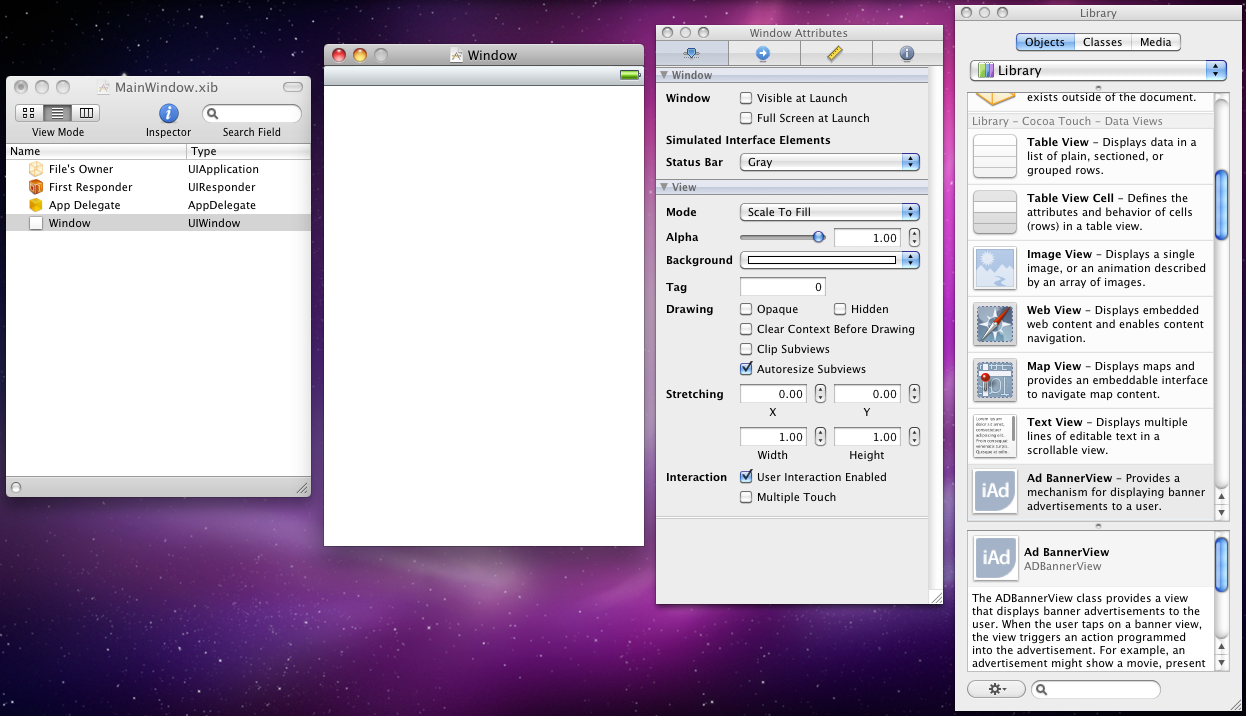Collapse the View section in the inspector
The image size is (1246, 716).
pos(665,187)
